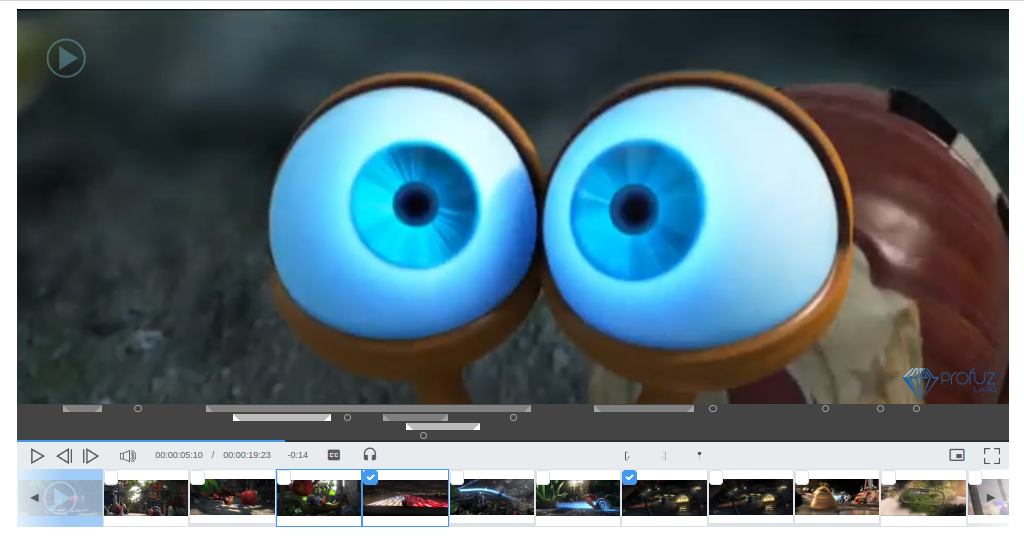This screenshot has height=538, width=1024.
Task: Click the remaining time -0:14
Action: pyautogui.click(x=298, y=455)
